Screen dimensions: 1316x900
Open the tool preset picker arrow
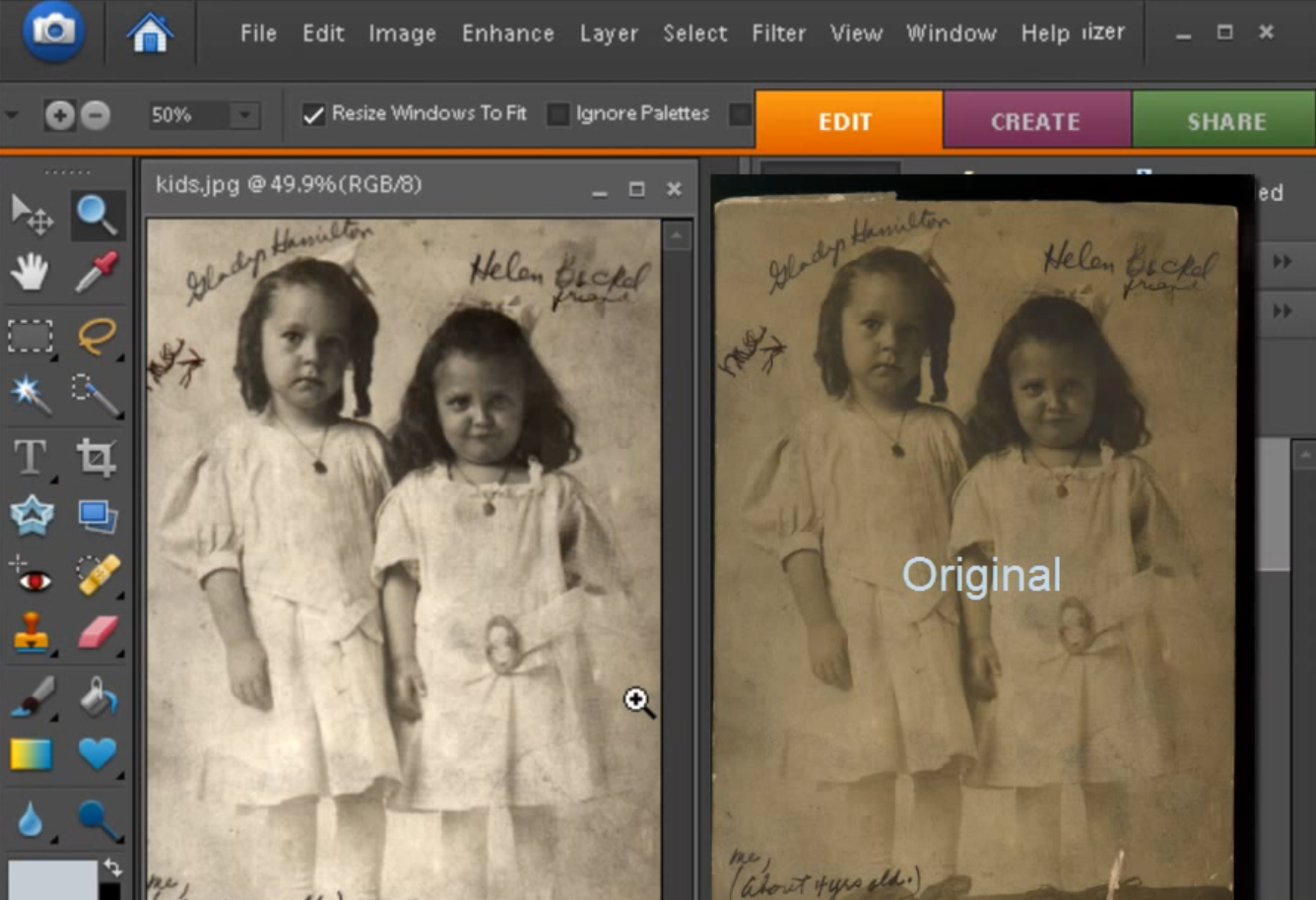click(12, 115)
